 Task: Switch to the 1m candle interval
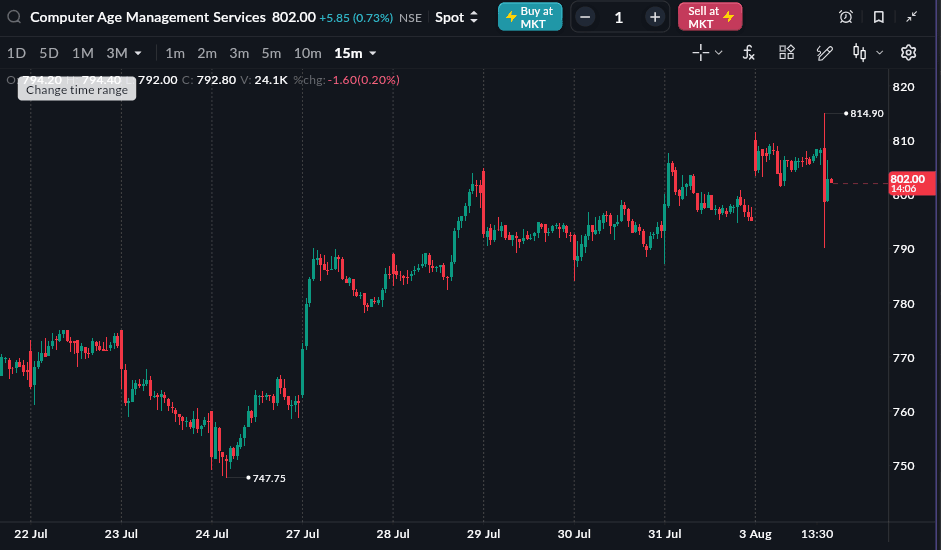click(175, 53)
